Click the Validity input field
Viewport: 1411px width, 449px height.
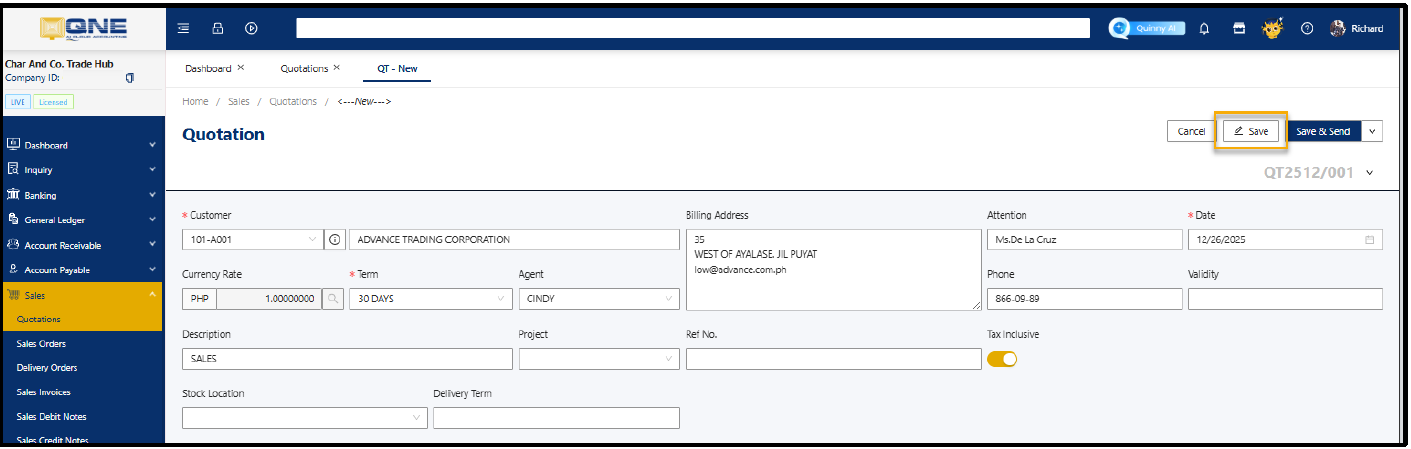click(1285, 299)
